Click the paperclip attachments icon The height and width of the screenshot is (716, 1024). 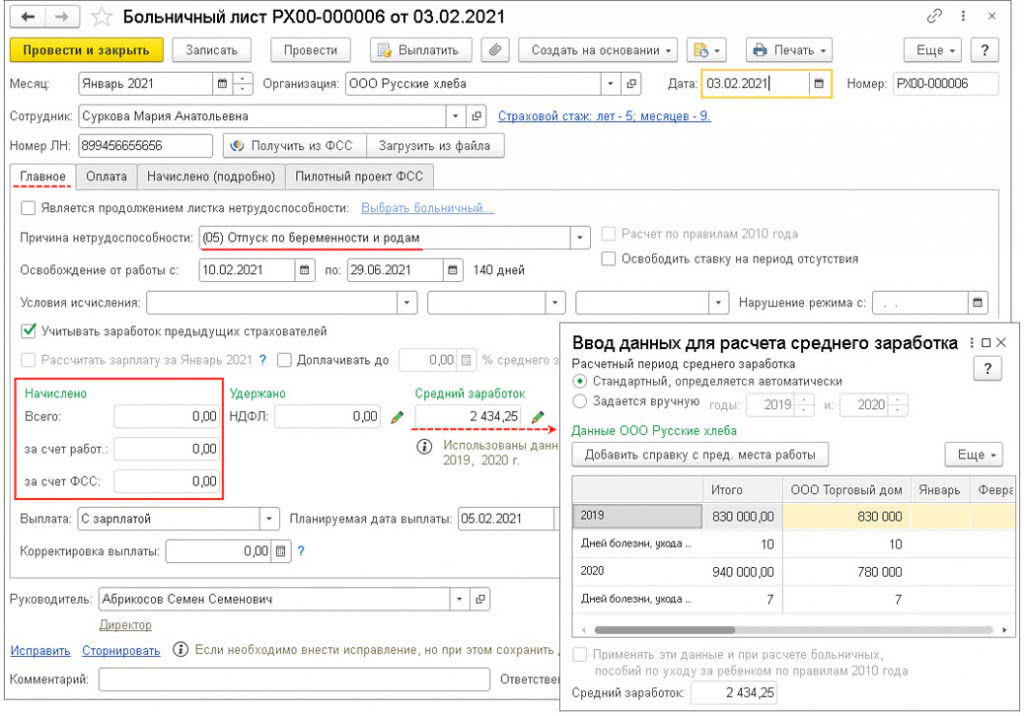pos(495,50)
